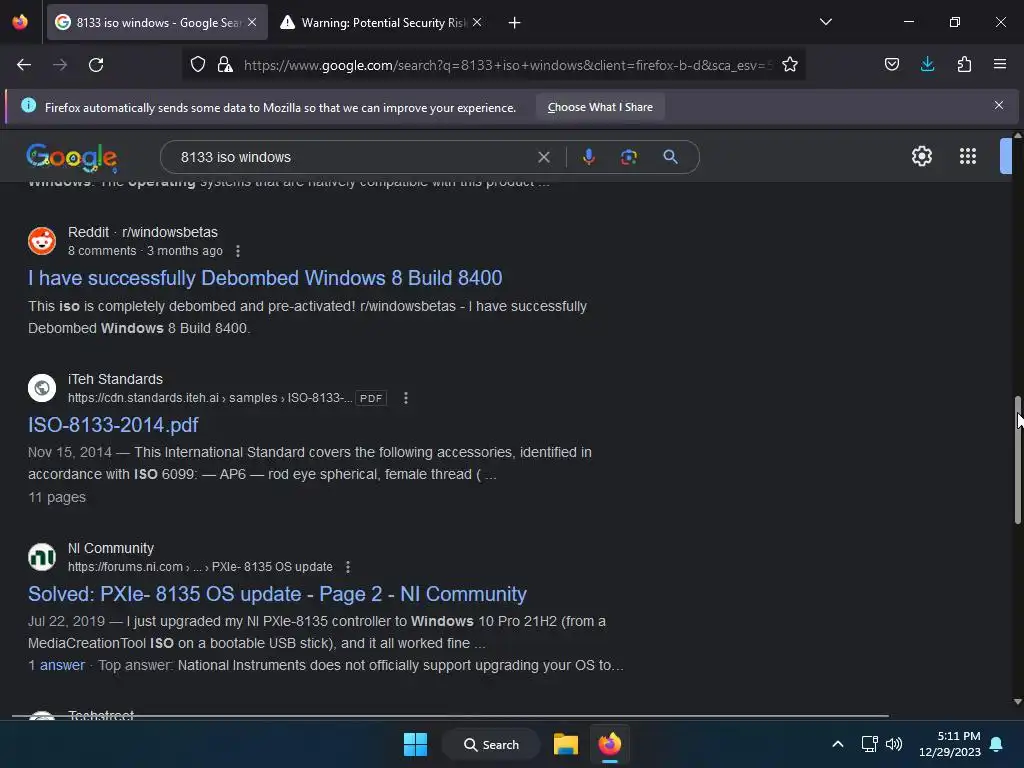Open taskbar Search box

pyautogui.click(x=491, y=744)
